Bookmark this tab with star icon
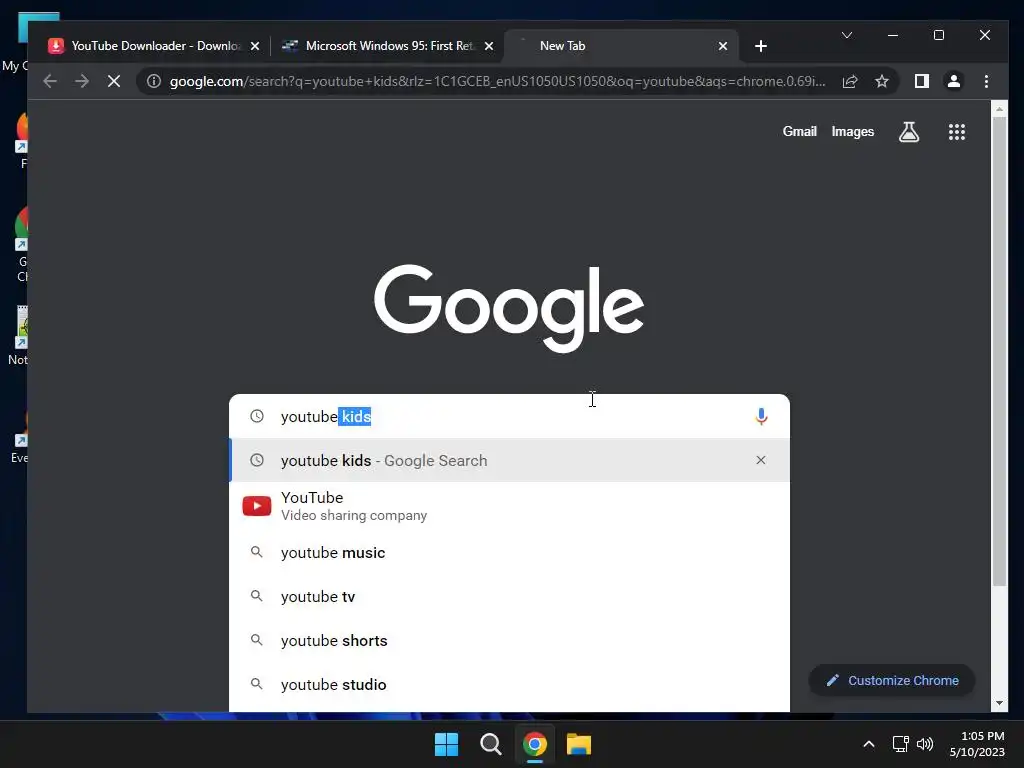The width and height of the screenshot is (1024, 768). tap(882, 81)
